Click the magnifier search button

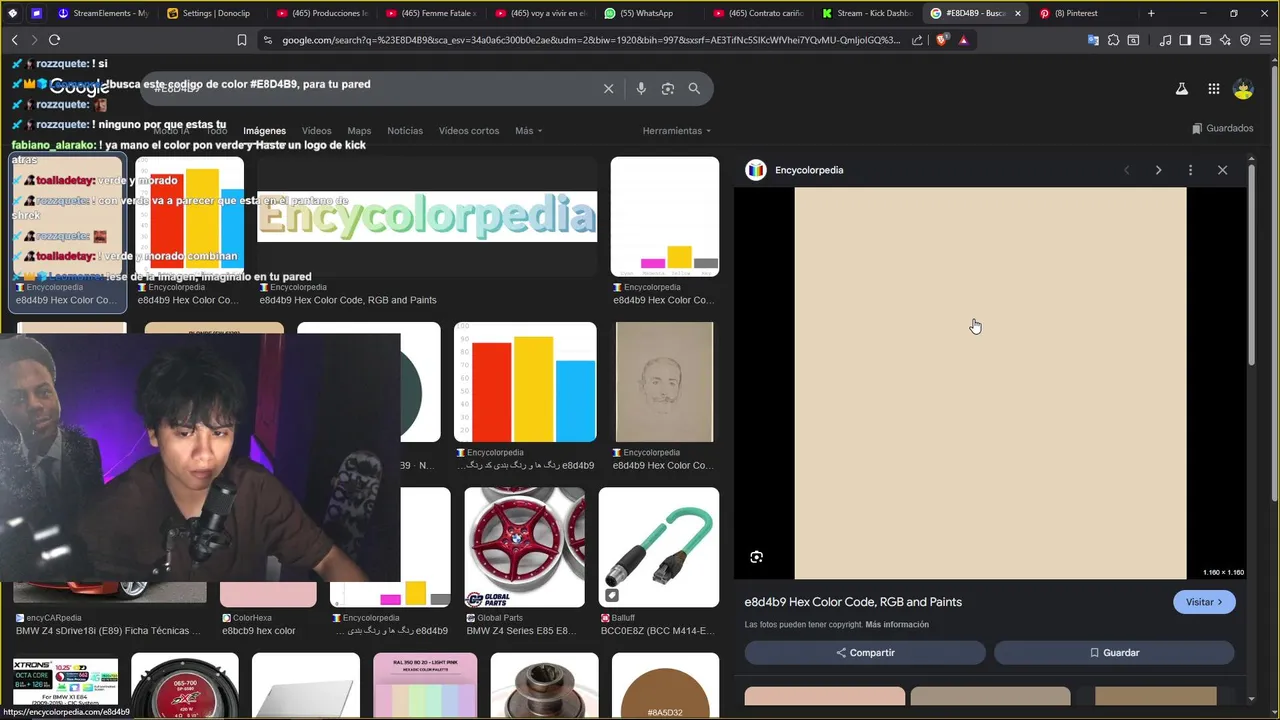pyautogui.click(x=694, y=88)
